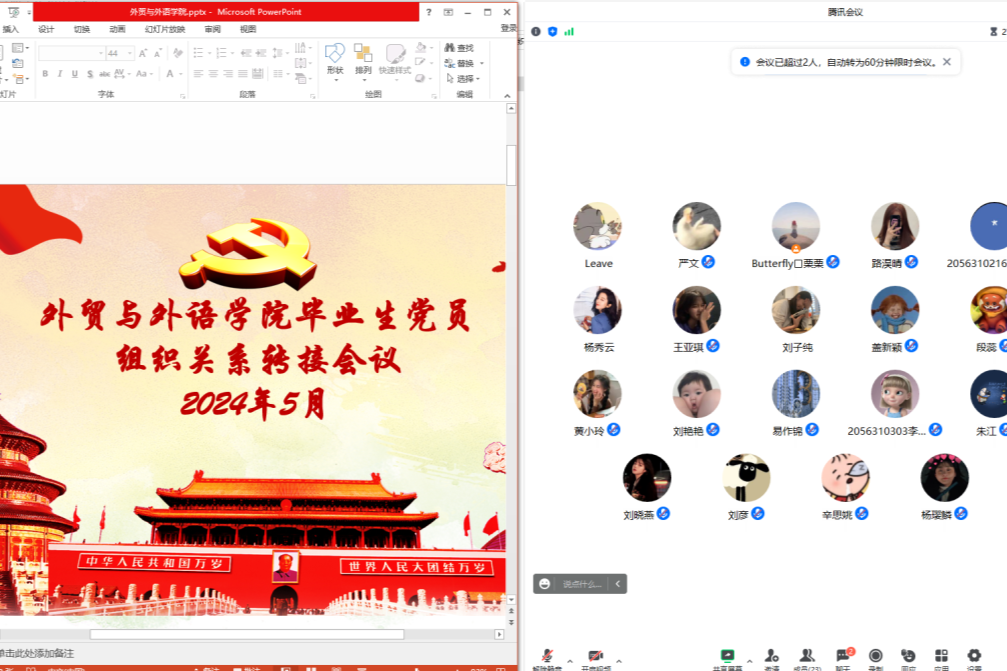
Task: Click the 设置 gear icon in meeting toolbar
Action: click(974, 656)
